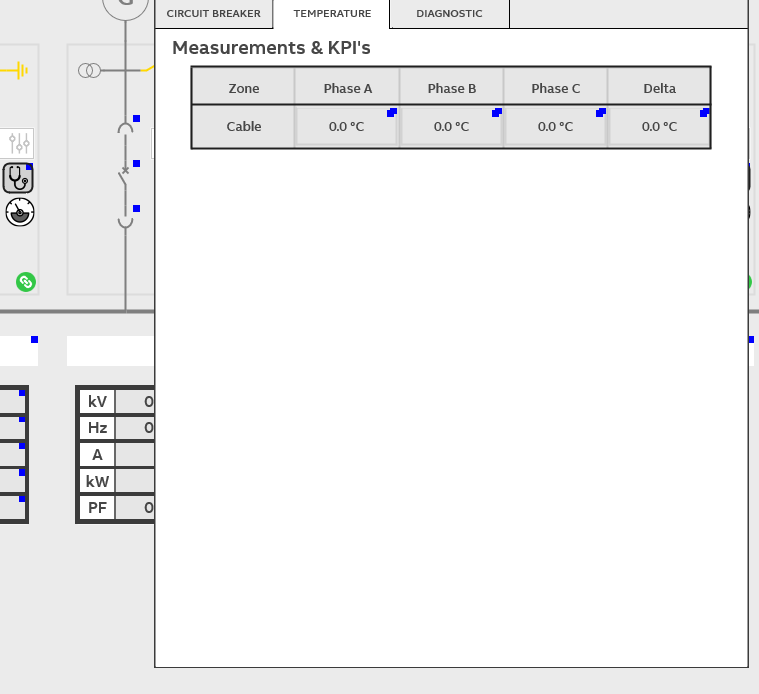Click the Hz measurement label

(97, 428)
